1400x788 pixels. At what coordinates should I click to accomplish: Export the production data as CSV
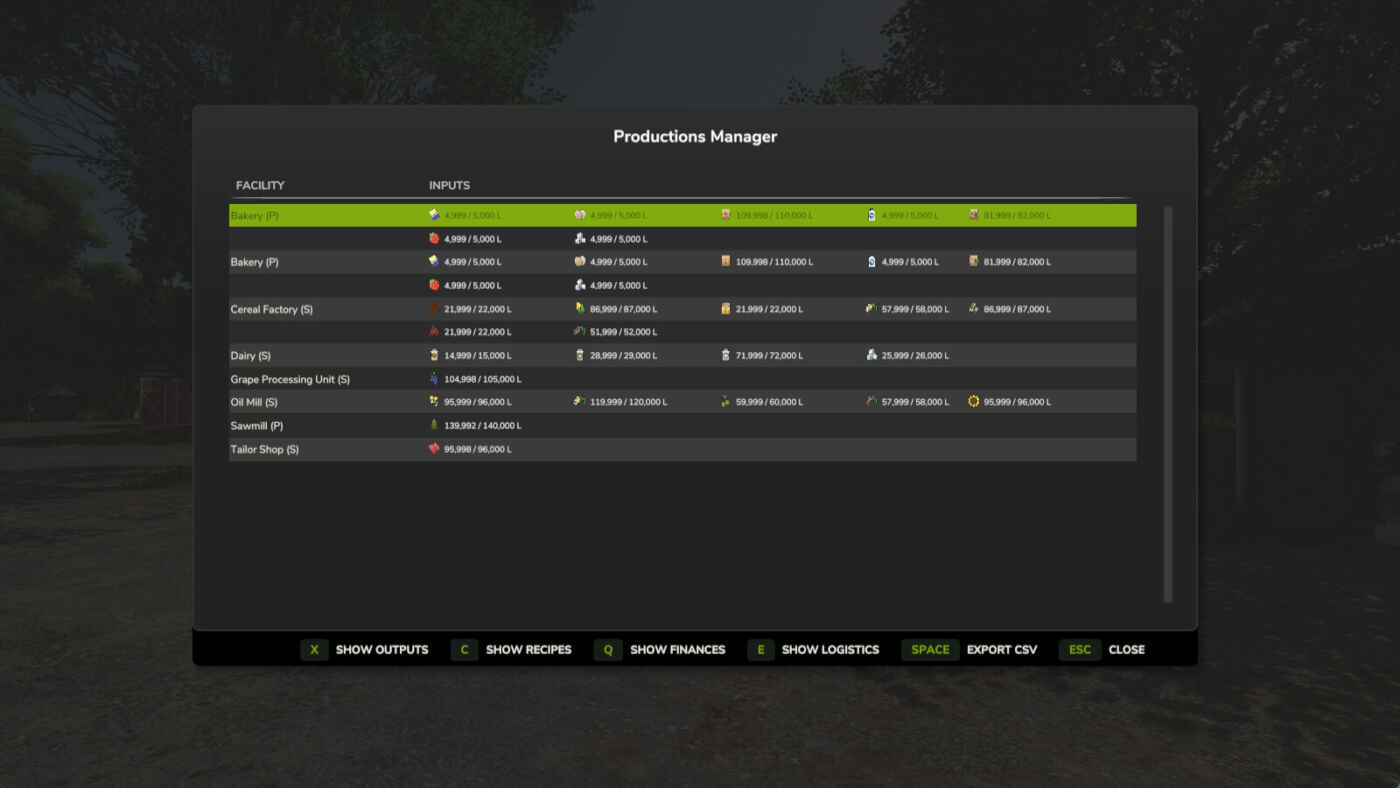(969, 650)
